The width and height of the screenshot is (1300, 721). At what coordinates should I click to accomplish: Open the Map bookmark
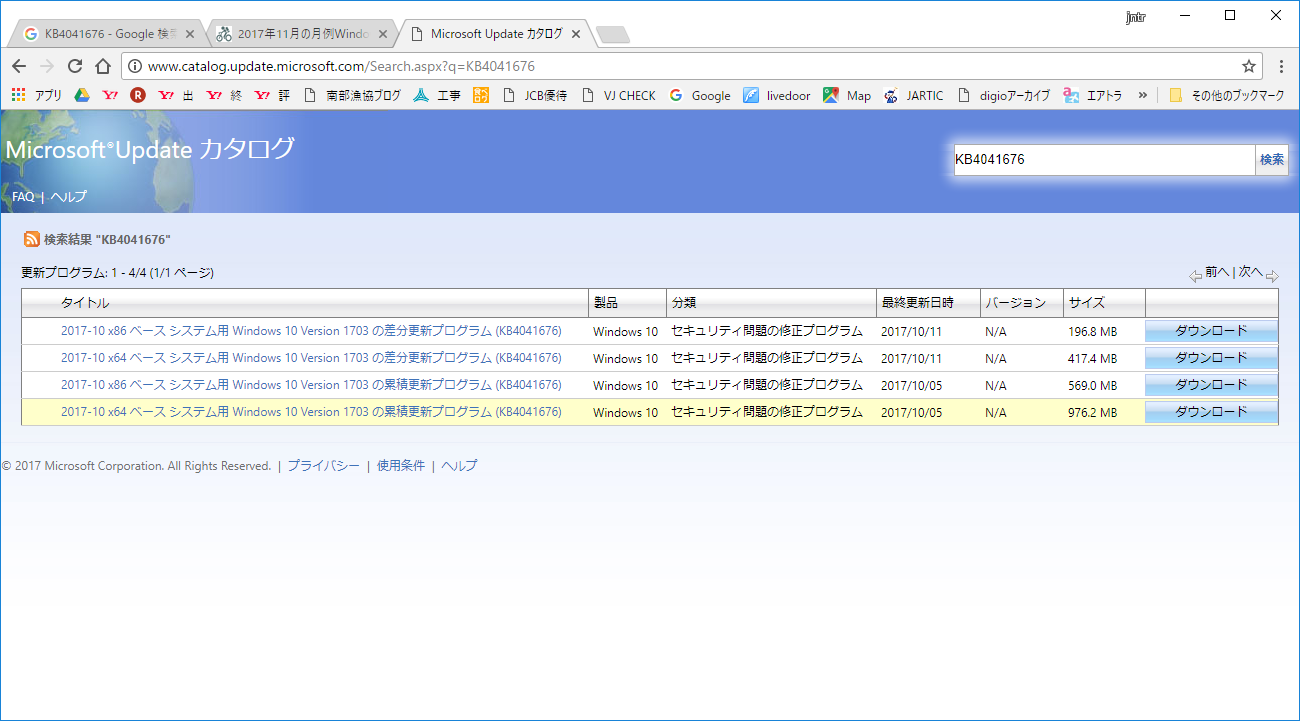(847, 96)
